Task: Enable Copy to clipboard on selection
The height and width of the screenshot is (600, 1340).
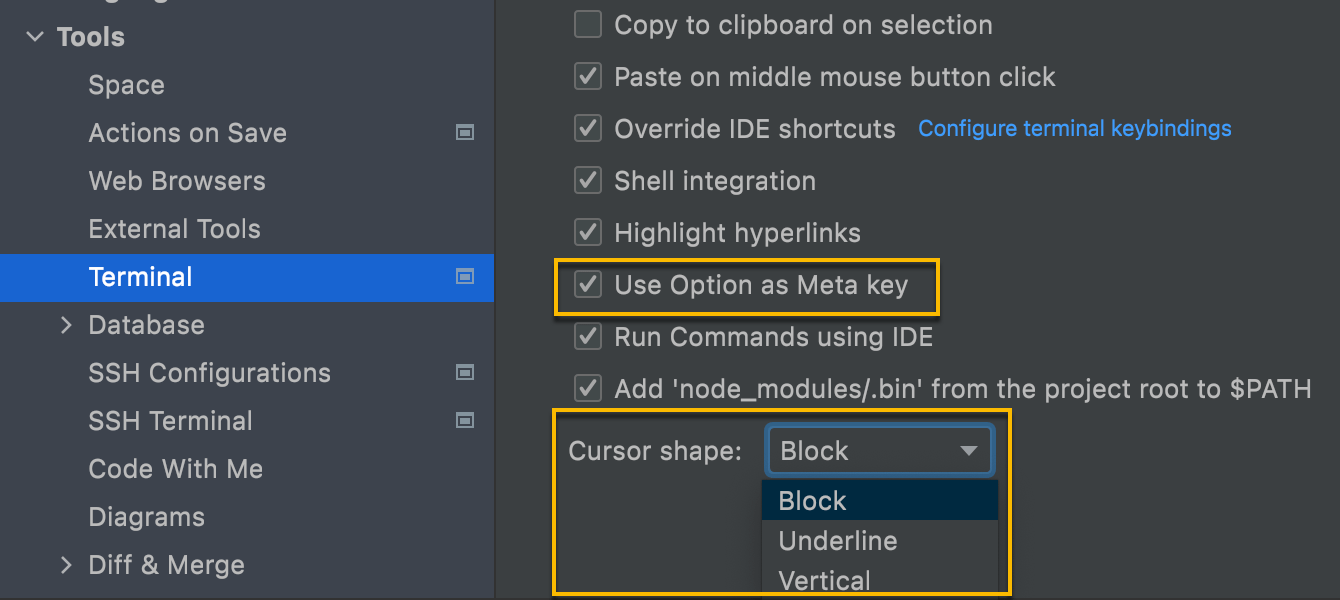Action: [x=588, y=25]
